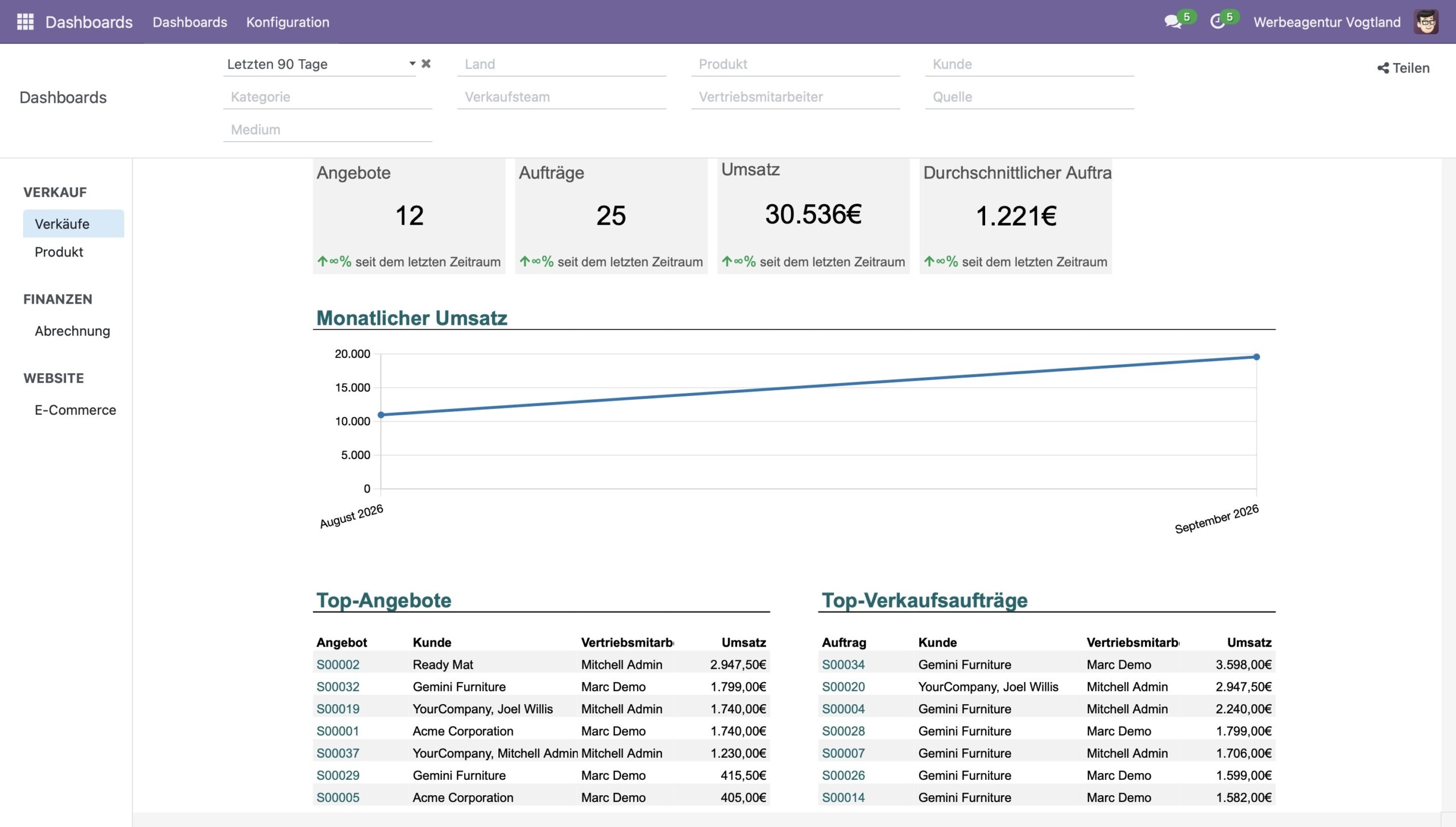Click the August 2026 chart data point
Screen dimensions: 1456x827
381,415
